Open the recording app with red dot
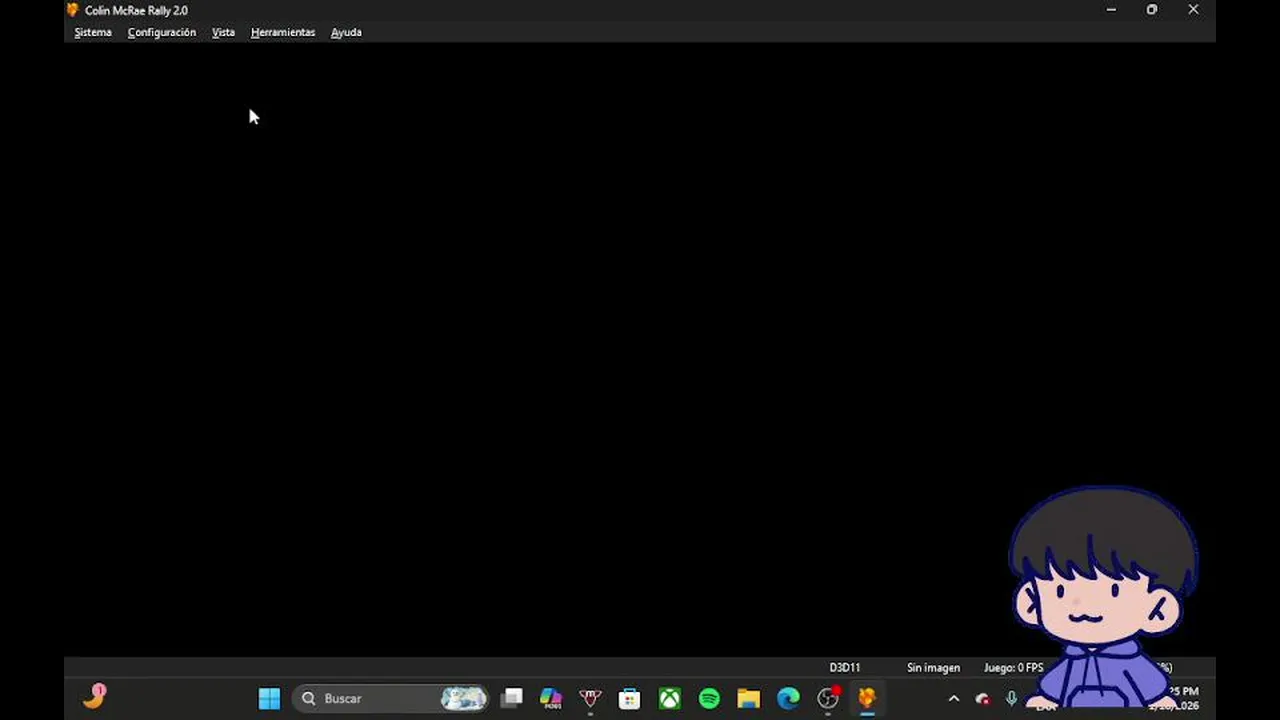The width and height of the screenshot is (1280, 720). [828, 698]
